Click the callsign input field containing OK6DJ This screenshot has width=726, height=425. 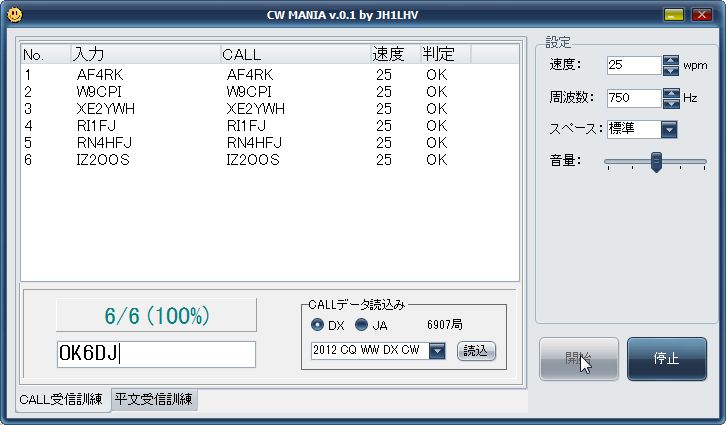pyautogui.click(x=156, y=354)
